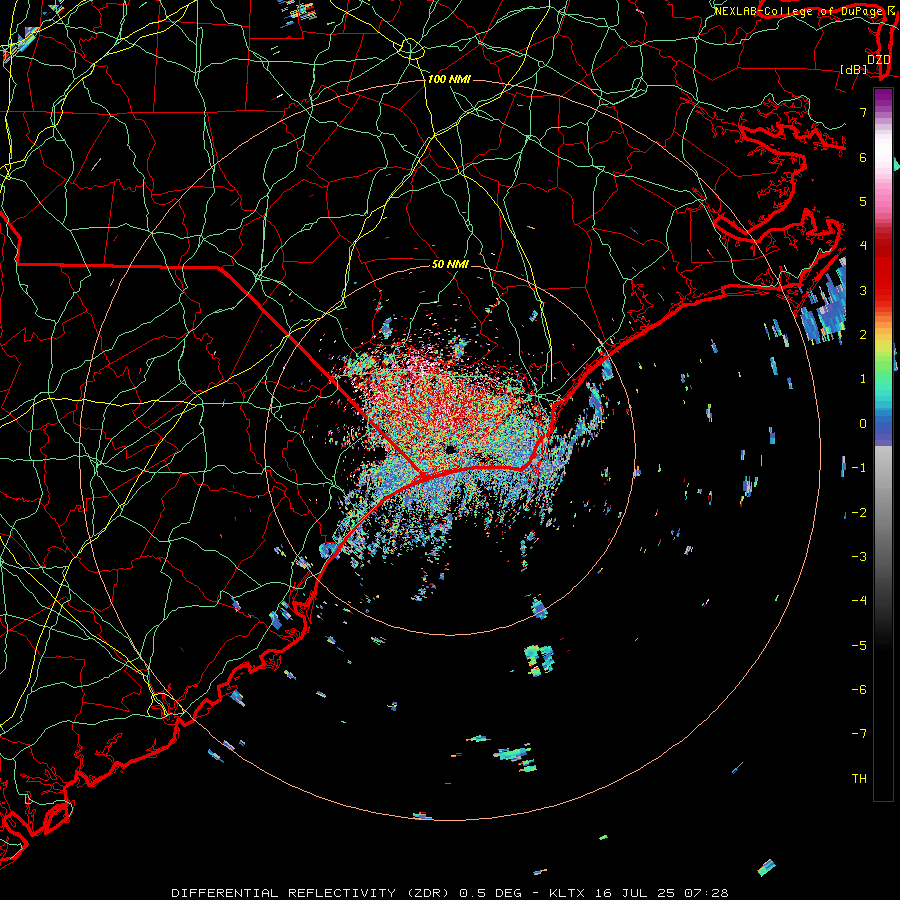Click the '7' value on the color scale

tap(863, 112)
